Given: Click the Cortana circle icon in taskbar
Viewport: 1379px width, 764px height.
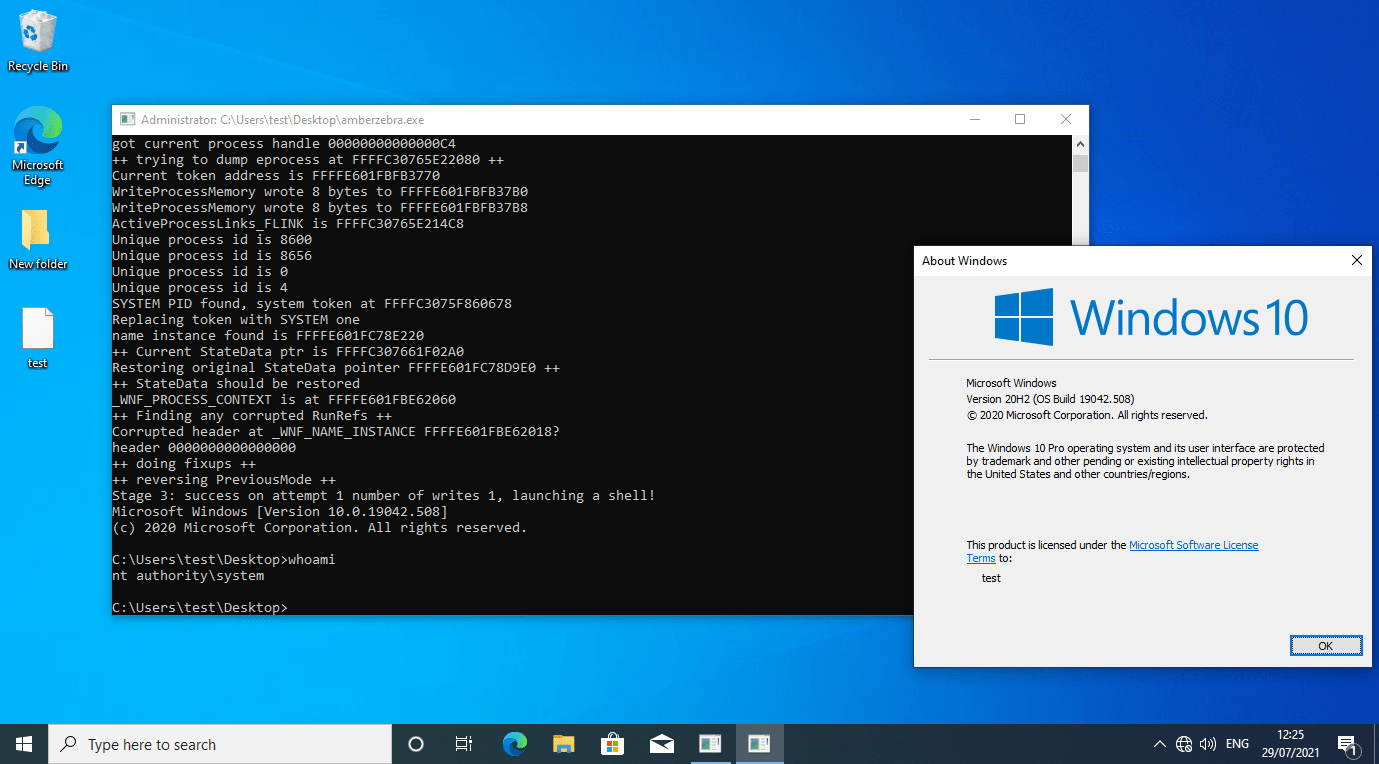Looking at the screenshot, I should 416,744.
